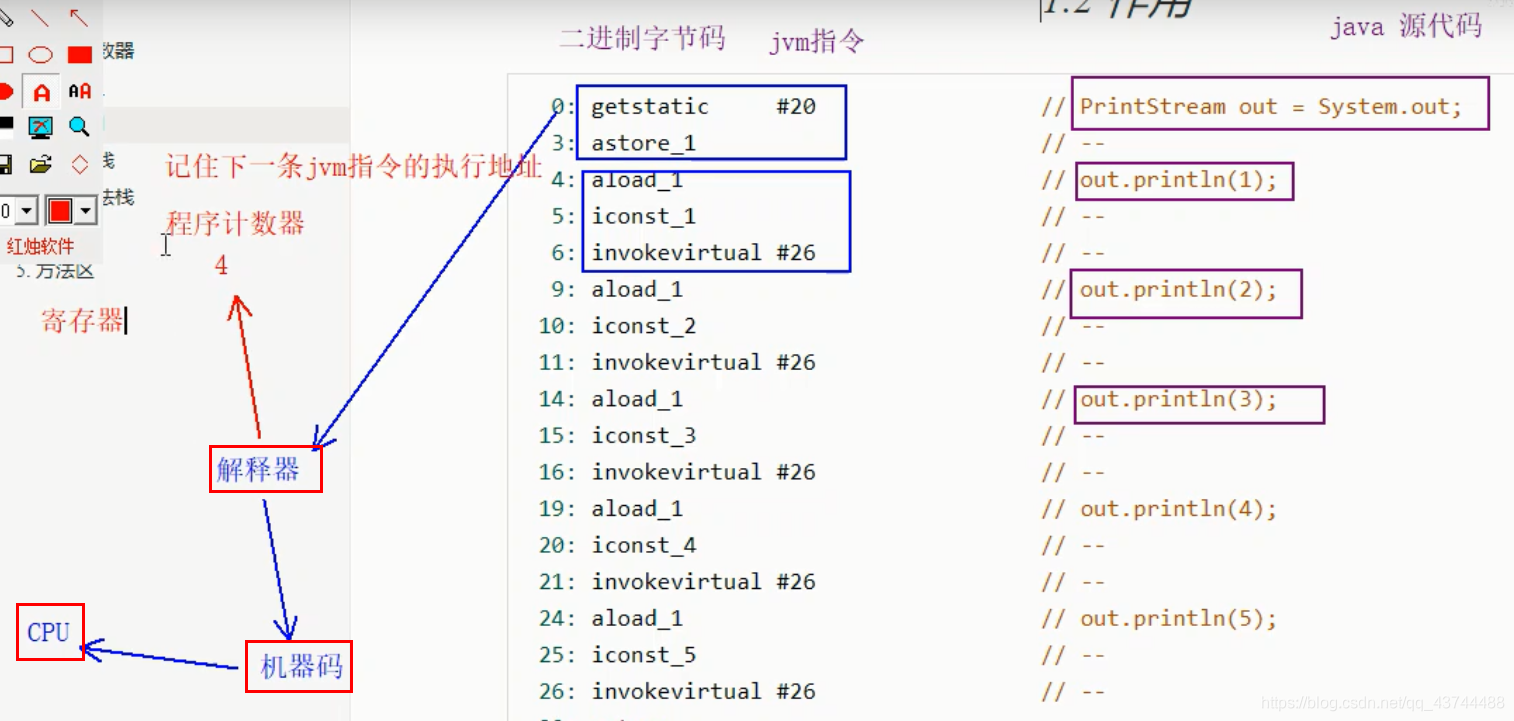The width and height of the screenshot is (1514, 721).
Task: Click aload_1 on line 19
Action: tap(637, 509)
